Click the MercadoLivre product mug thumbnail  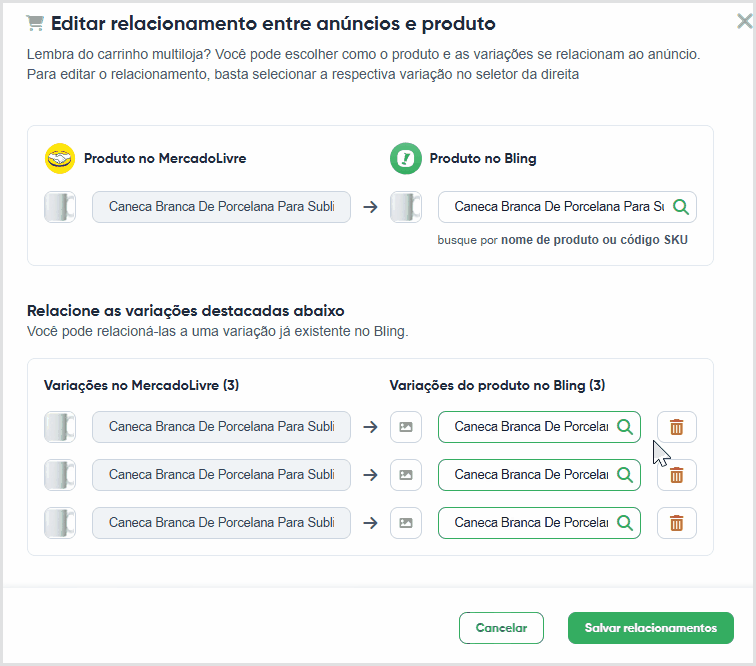coord(60,207)
